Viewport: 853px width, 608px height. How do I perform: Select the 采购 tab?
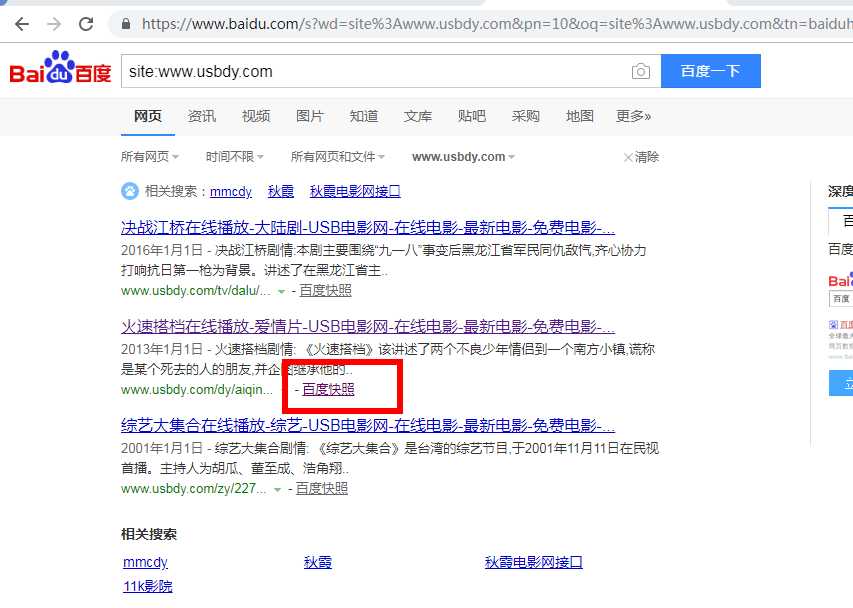tap(526, 116)
